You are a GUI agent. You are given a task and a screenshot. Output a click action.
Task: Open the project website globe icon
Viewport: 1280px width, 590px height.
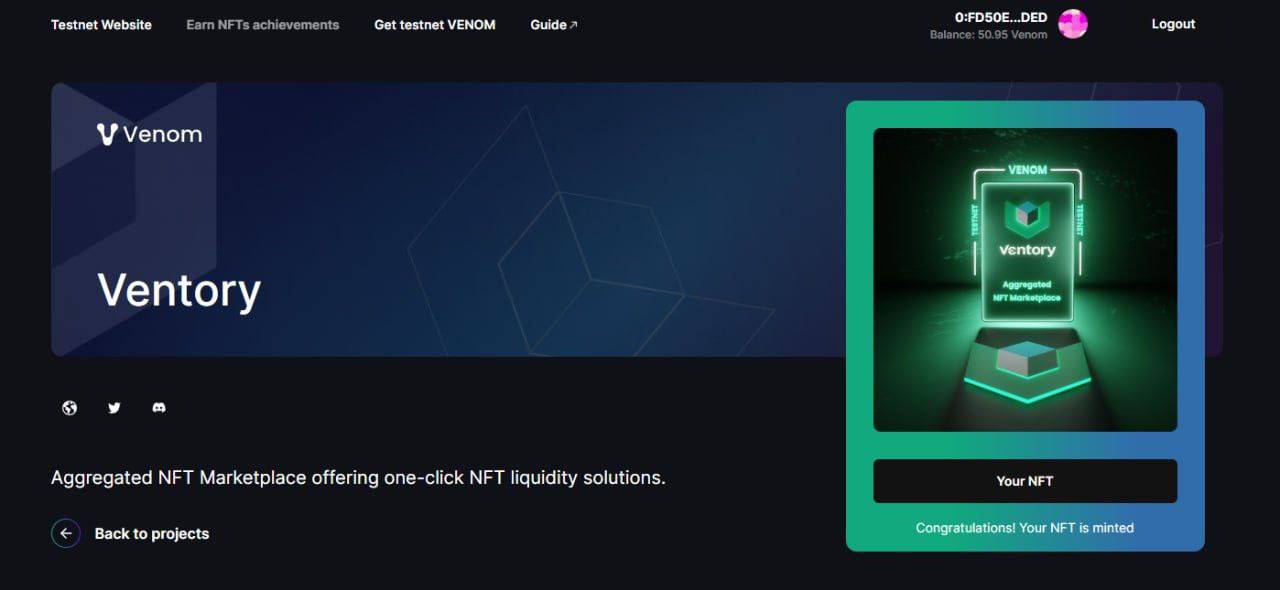click(x=69, y=408)
